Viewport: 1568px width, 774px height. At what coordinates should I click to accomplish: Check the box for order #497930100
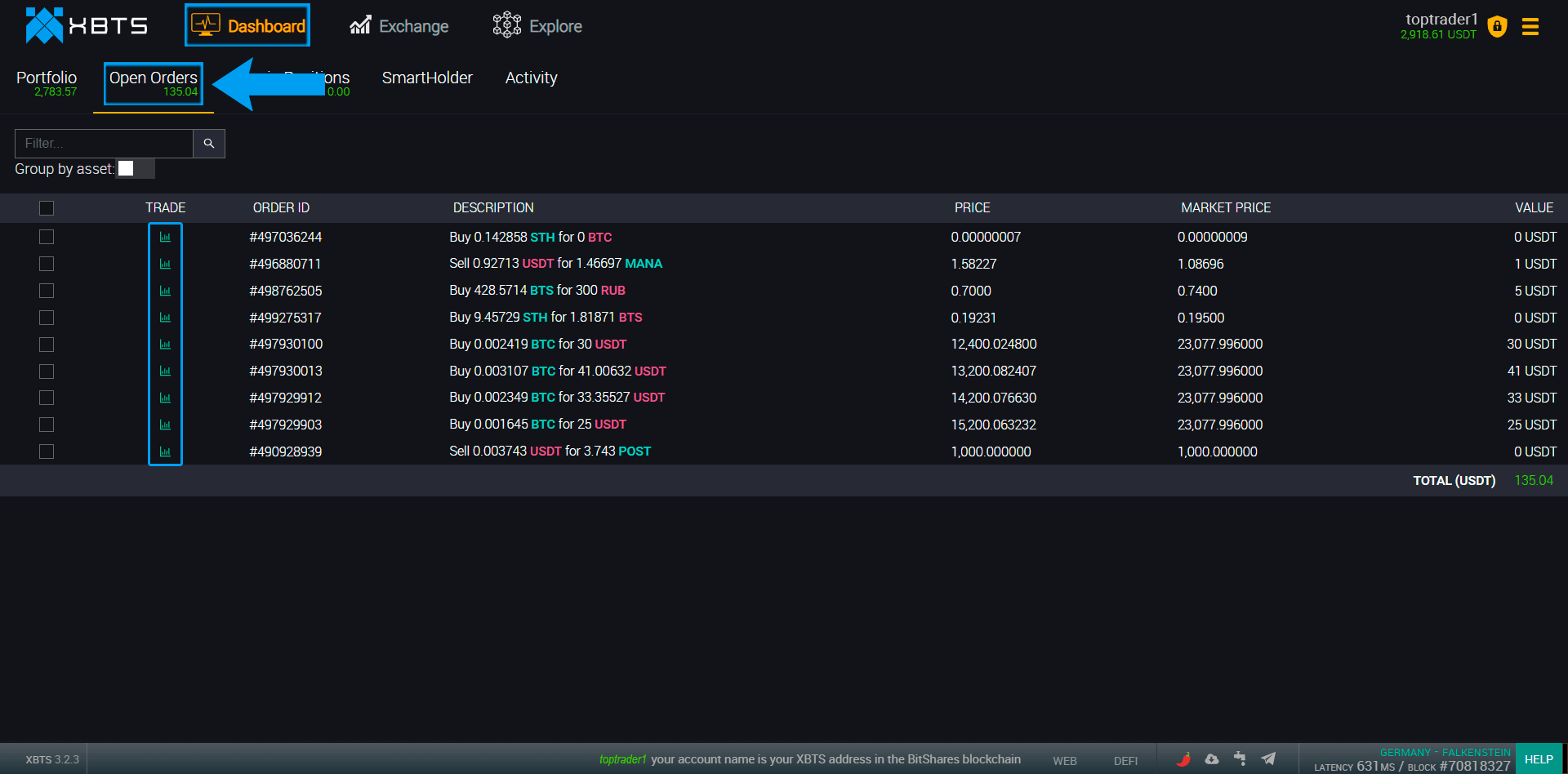[47, 345]
